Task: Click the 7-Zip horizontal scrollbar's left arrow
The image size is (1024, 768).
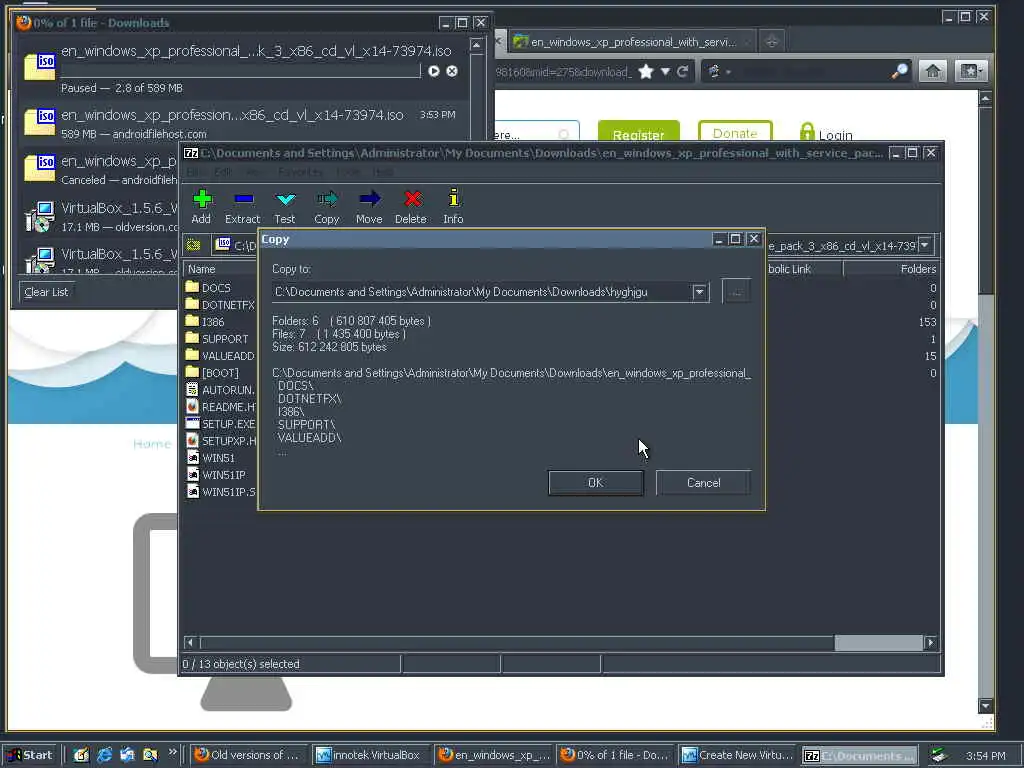Action: (x=190, y=643)
